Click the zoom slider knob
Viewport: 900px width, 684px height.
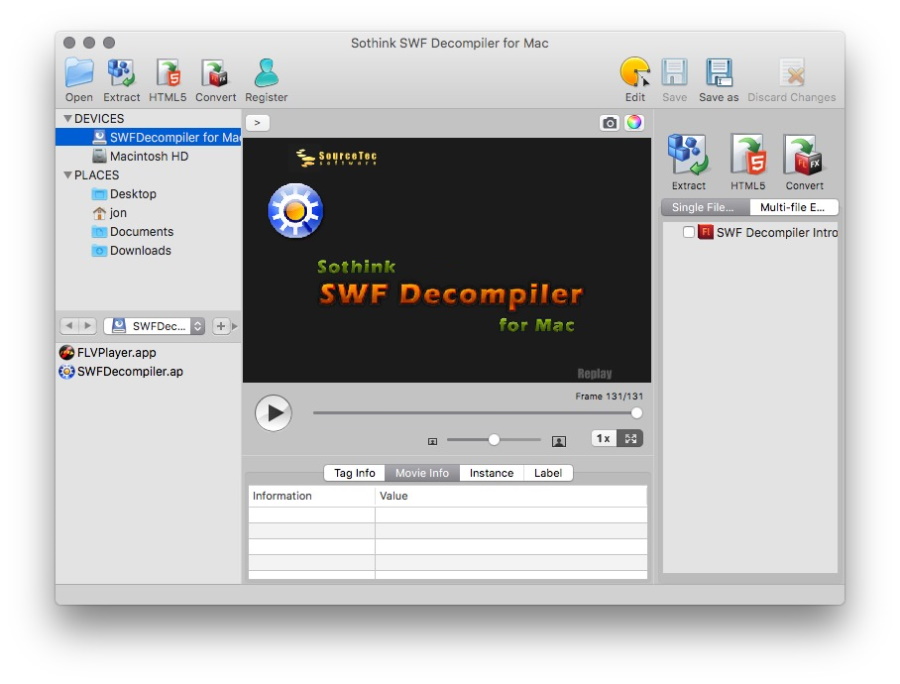point(494,440)
